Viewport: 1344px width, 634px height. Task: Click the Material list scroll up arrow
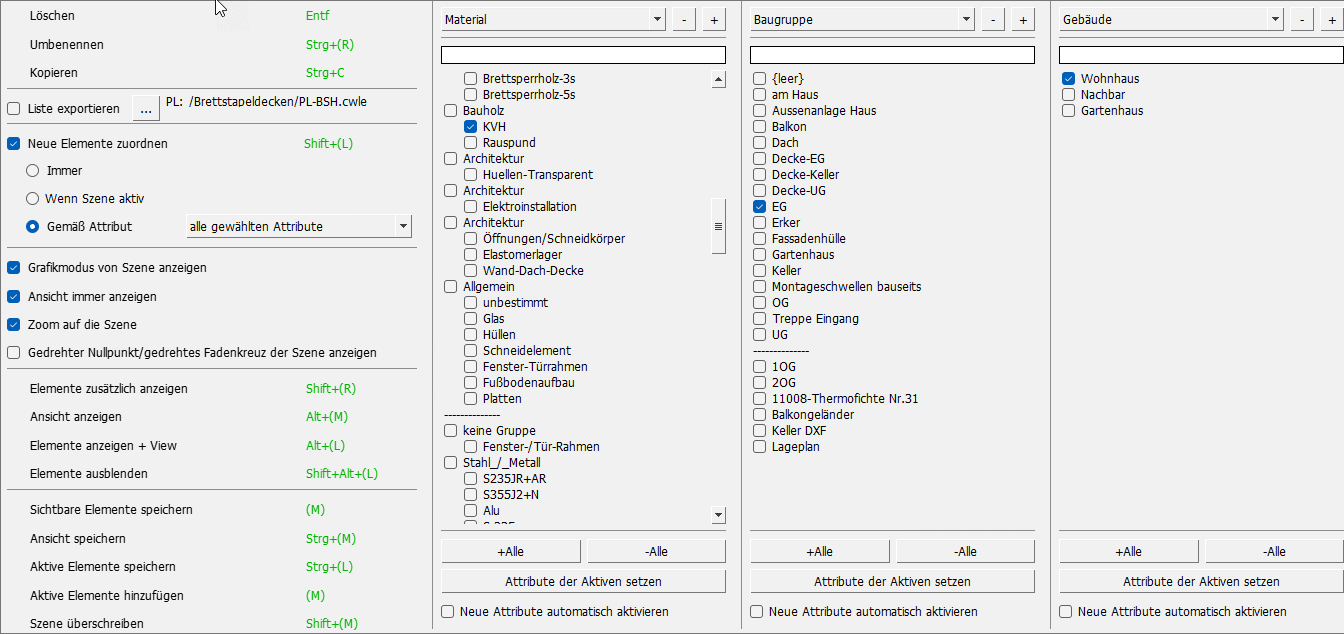pyautogui.click(x=718, y=79)
